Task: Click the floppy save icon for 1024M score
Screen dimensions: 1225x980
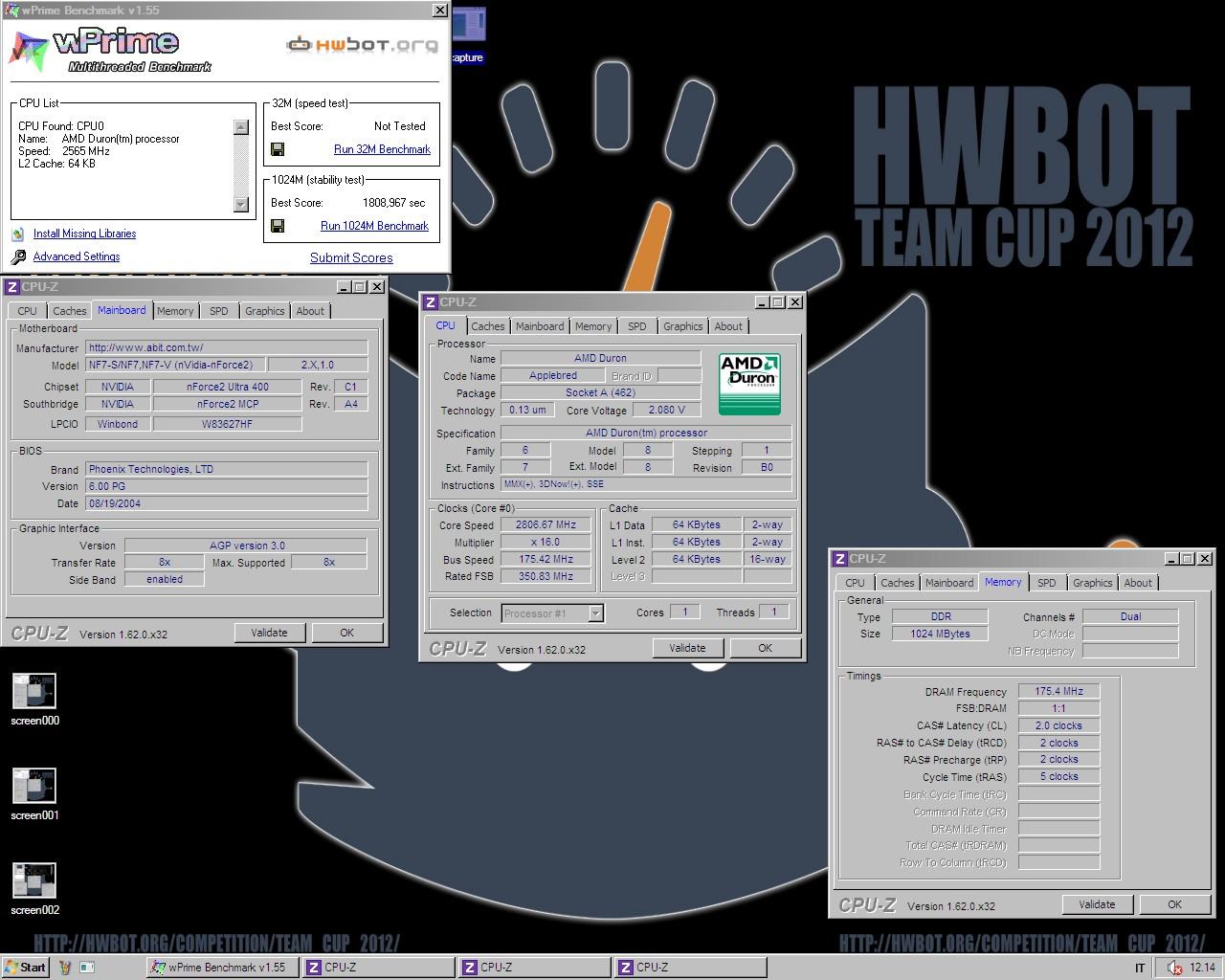Action: click(278, 226)
